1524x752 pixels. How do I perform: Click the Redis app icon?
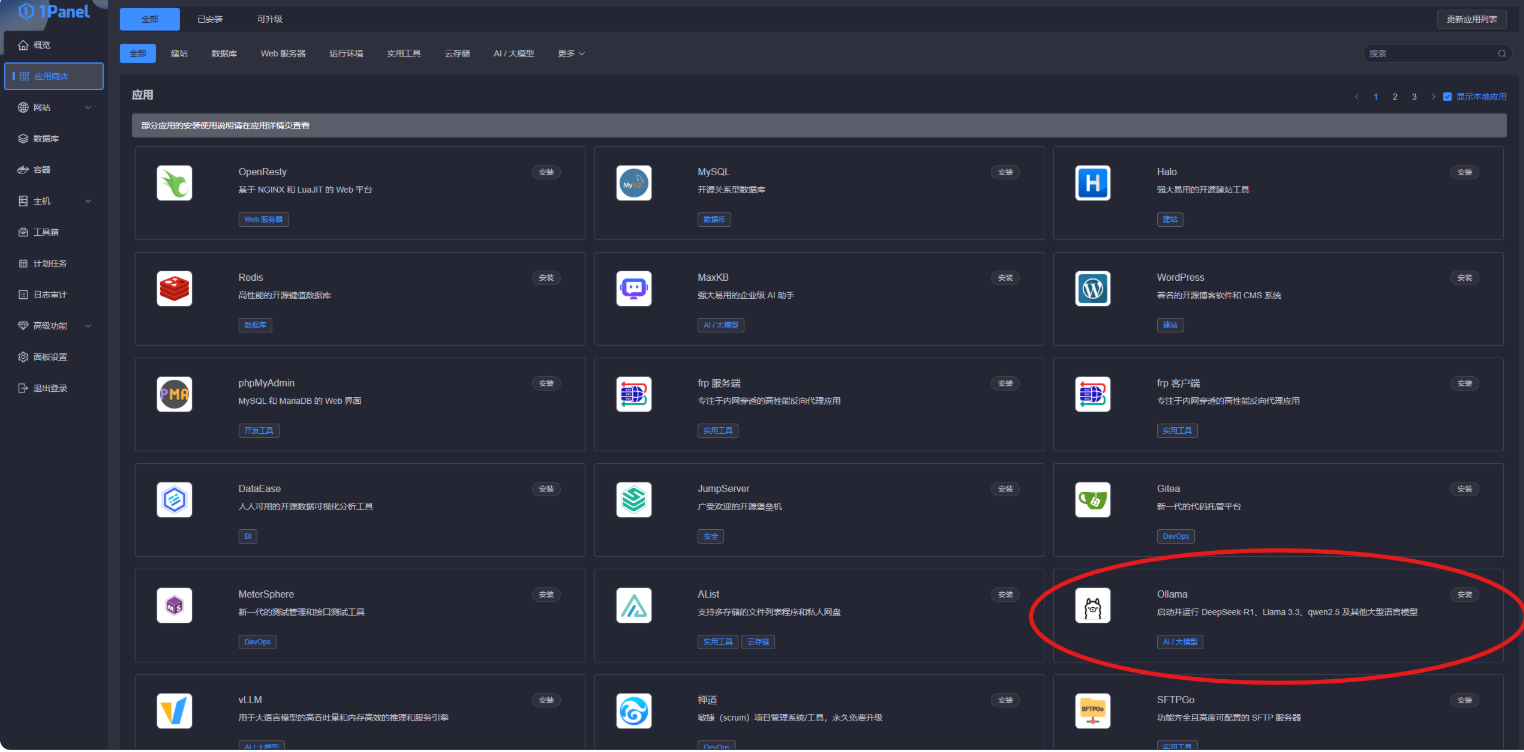[x=174, y=289]
